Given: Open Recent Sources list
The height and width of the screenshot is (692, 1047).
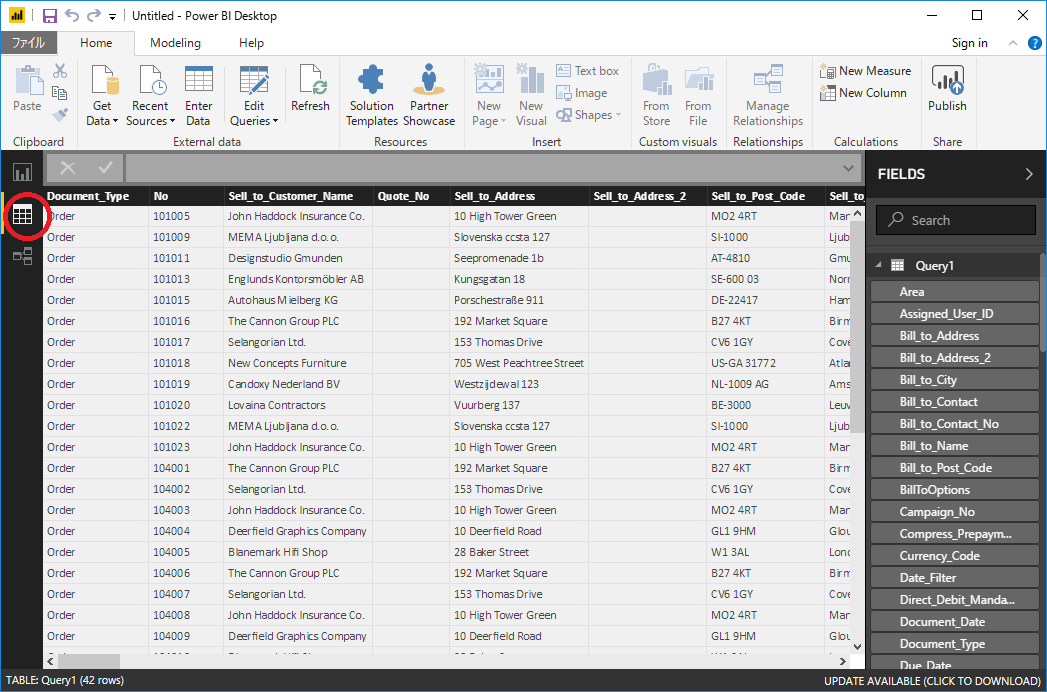Looking at the screenshot, I should [150, 96].
